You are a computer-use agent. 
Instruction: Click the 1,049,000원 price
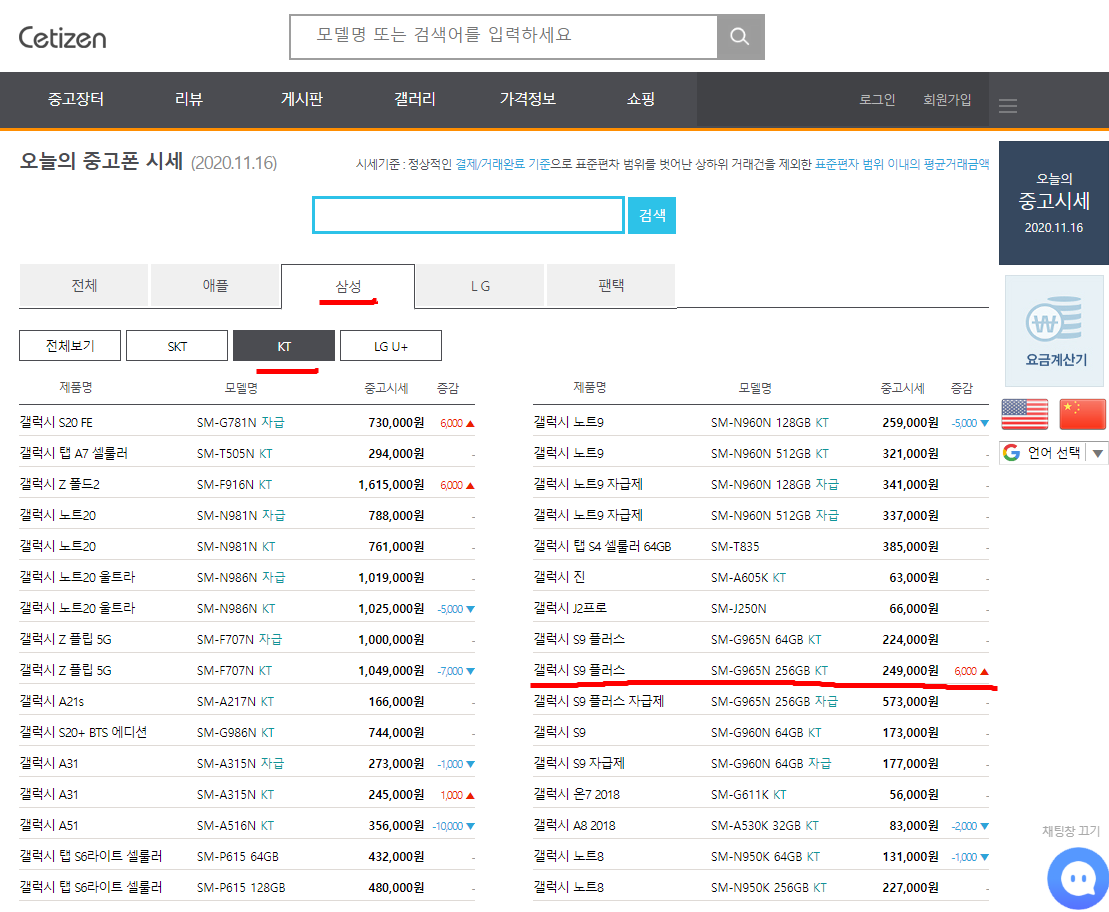point(391,671)
